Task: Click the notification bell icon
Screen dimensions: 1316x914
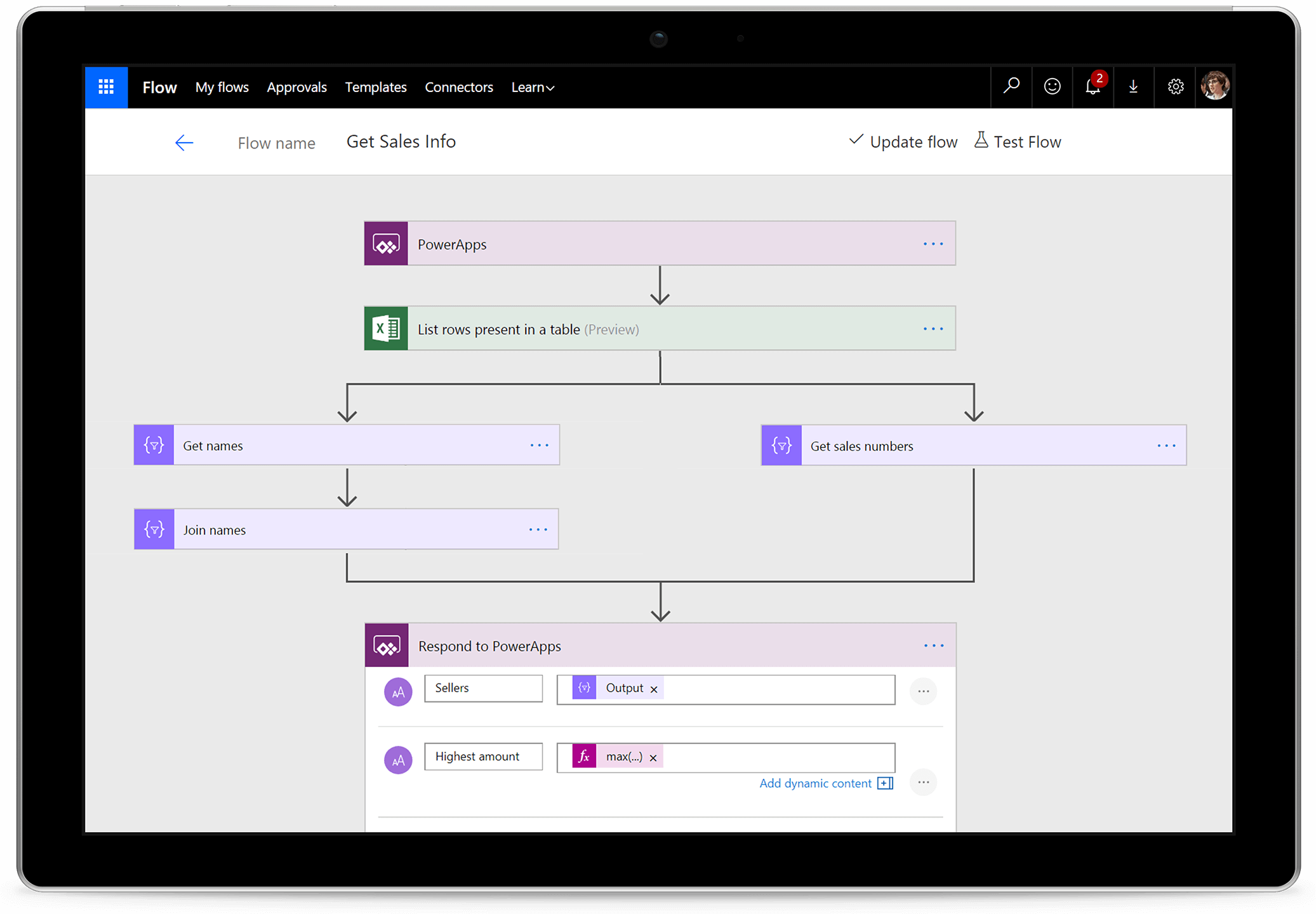Action: [x=1093, y=87]
